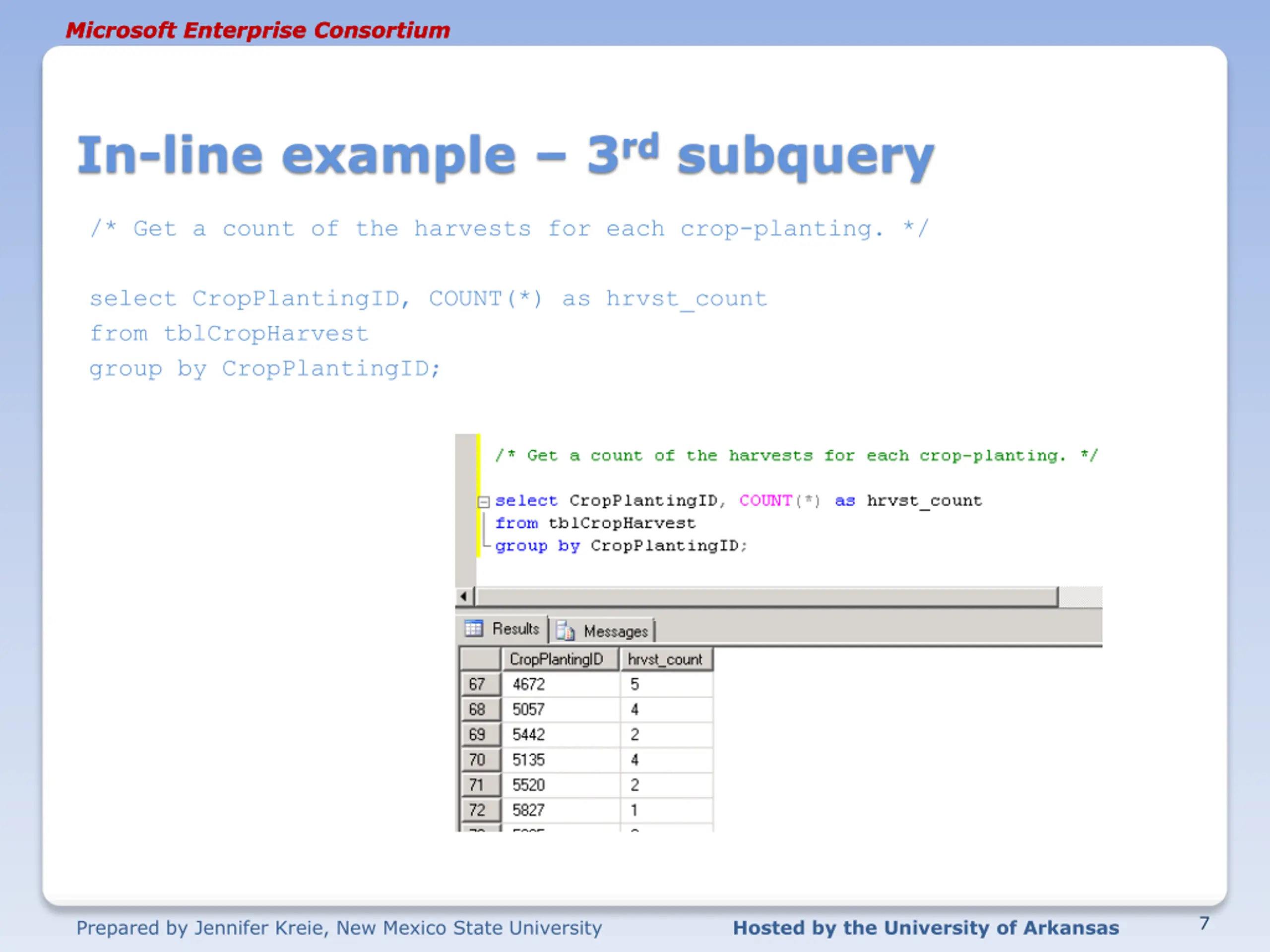Switch to the Messages tab

tap(602, 631)
